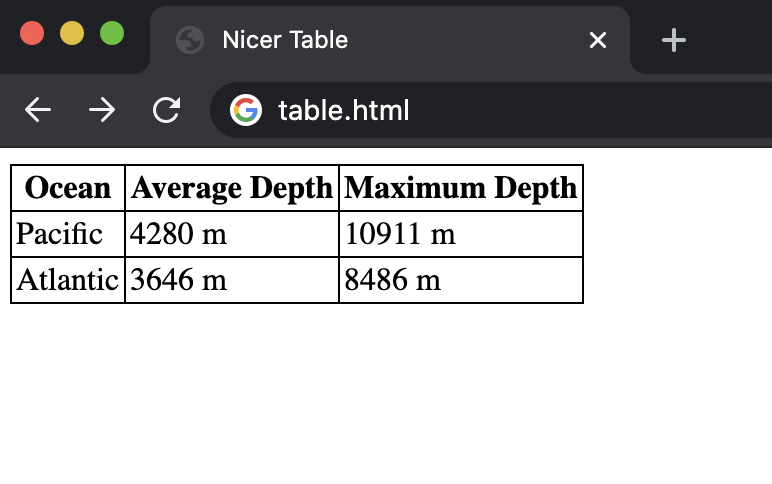Close the window with red button
772x484 pixels.
click(32, 33)
